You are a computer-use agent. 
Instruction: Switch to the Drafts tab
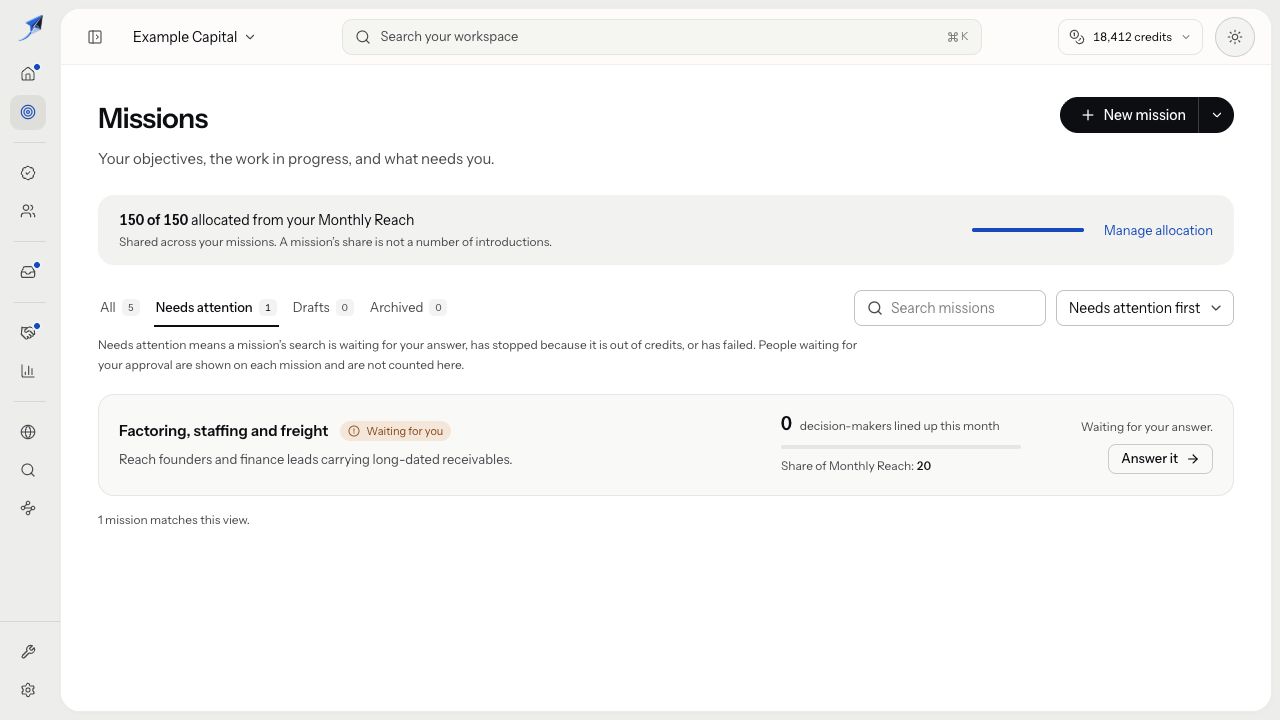tap(322, 307)
